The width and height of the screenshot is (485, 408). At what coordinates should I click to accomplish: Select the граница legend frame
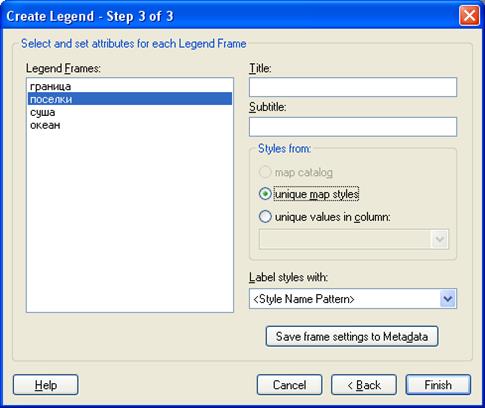click(130, 86)
